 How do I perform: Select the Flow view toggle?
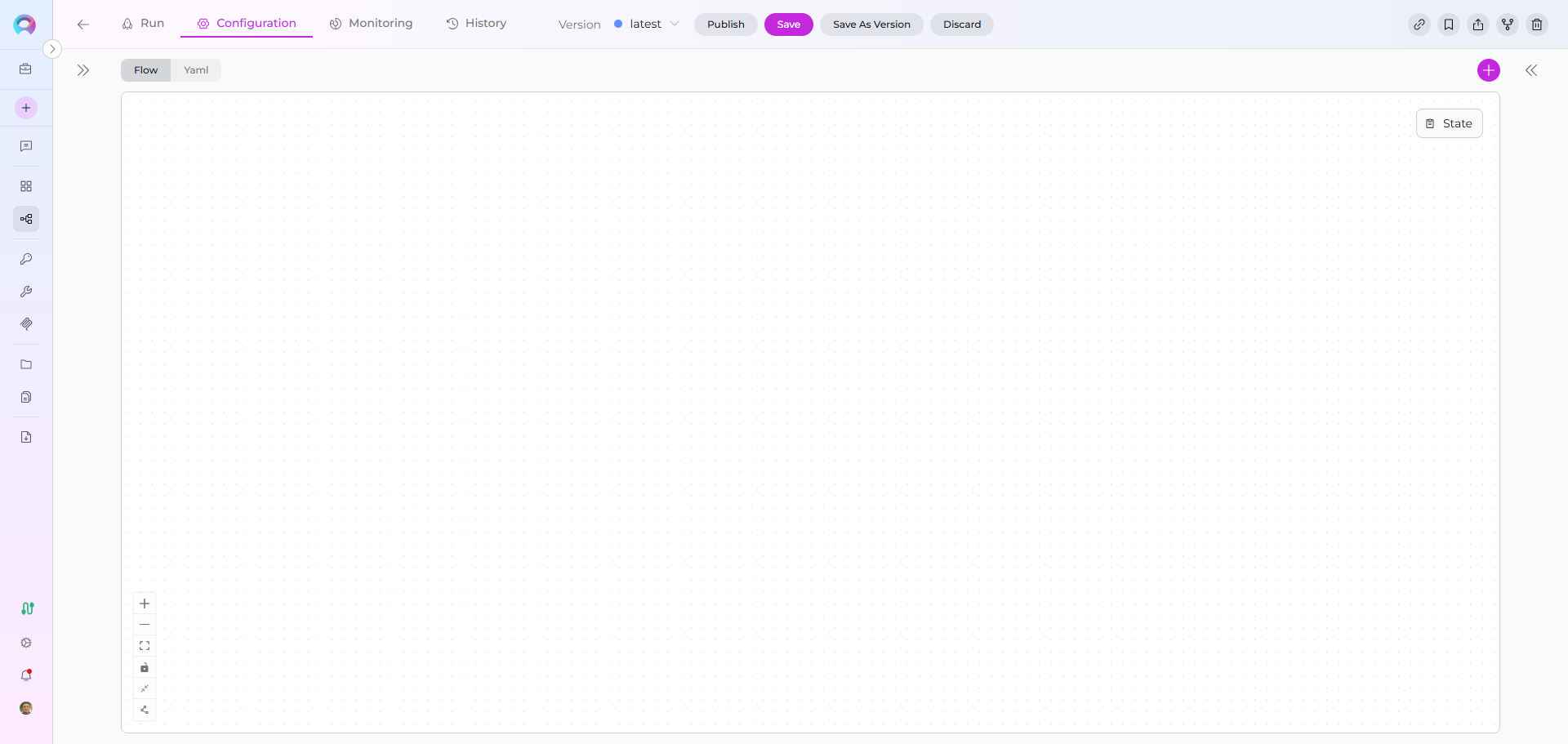(145, 70)
